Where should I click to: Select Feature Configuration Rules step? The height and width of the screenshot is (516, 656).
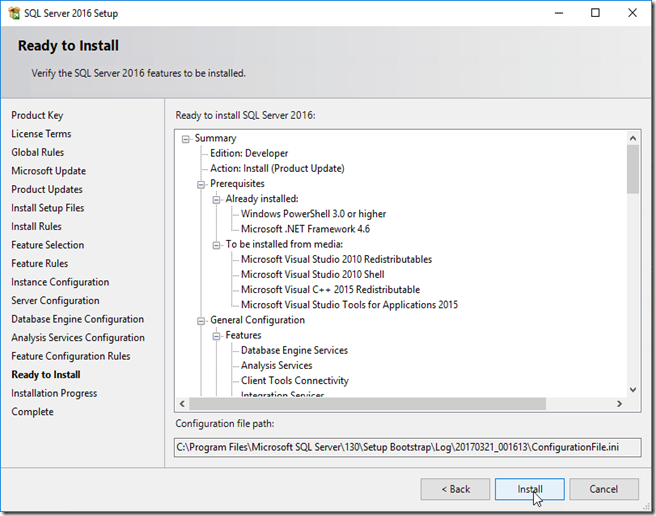click(x=71, y=356)
